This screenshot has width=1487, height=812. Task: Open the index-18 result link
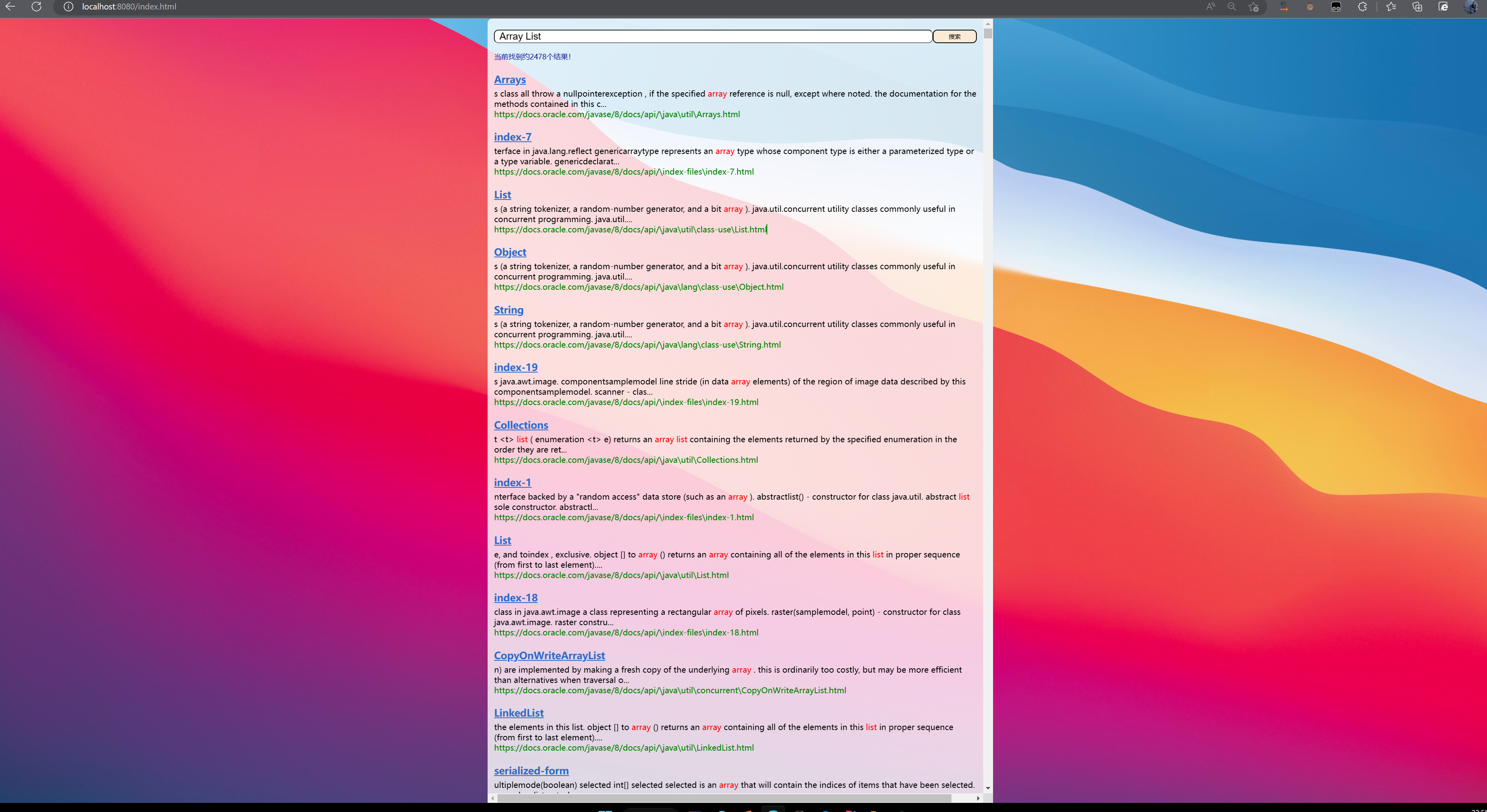pos(515,598)
